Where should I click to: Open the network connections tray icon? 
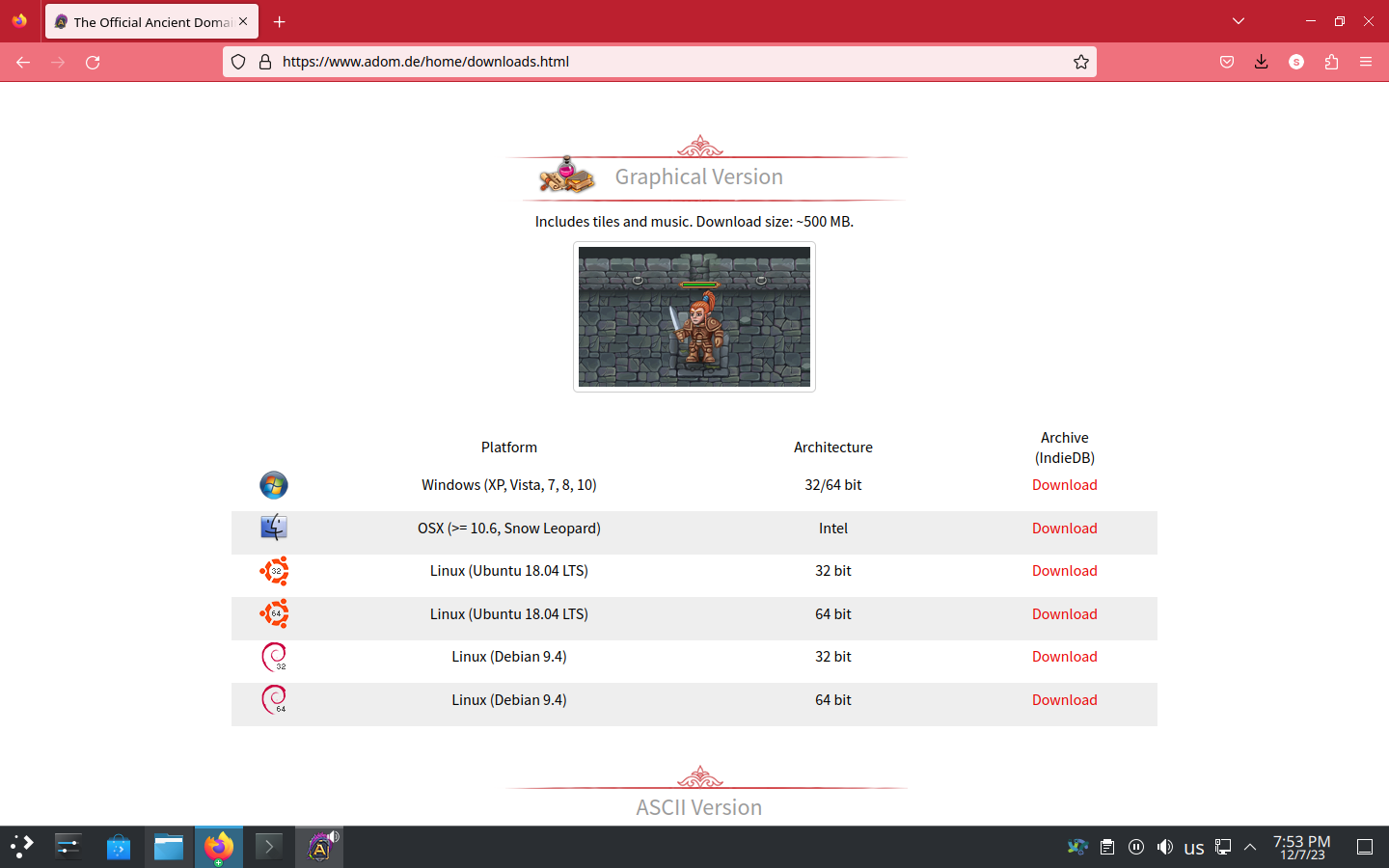click(x=1223, y=847)
